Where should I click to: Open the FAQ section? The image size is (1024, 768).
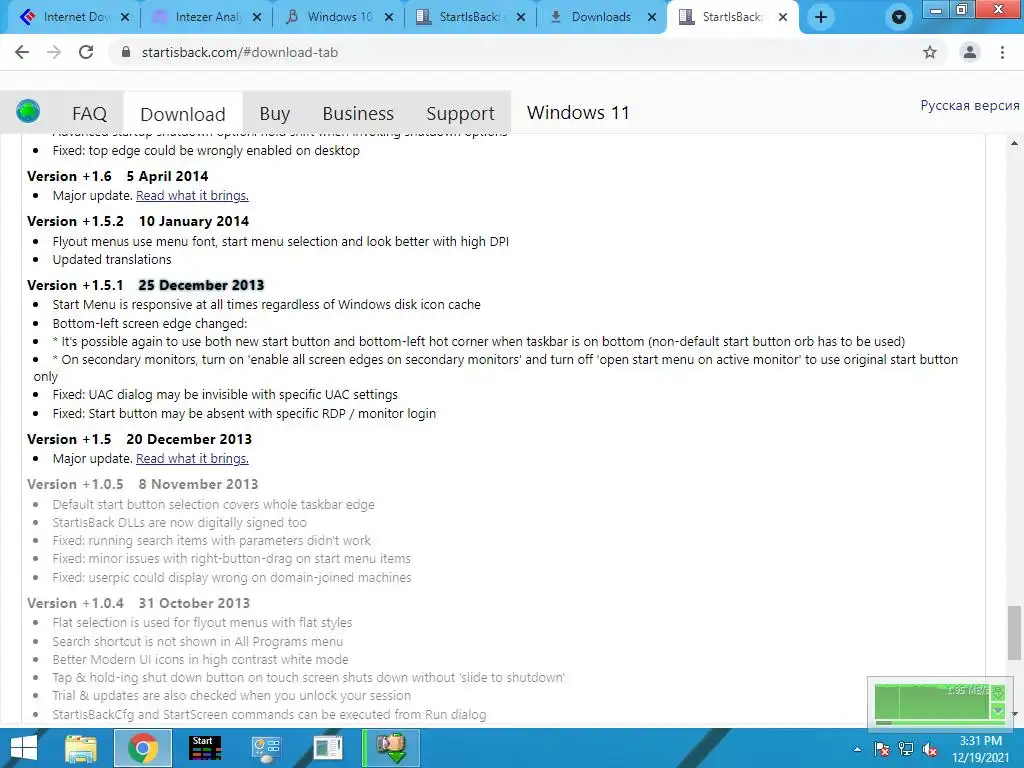89,114
